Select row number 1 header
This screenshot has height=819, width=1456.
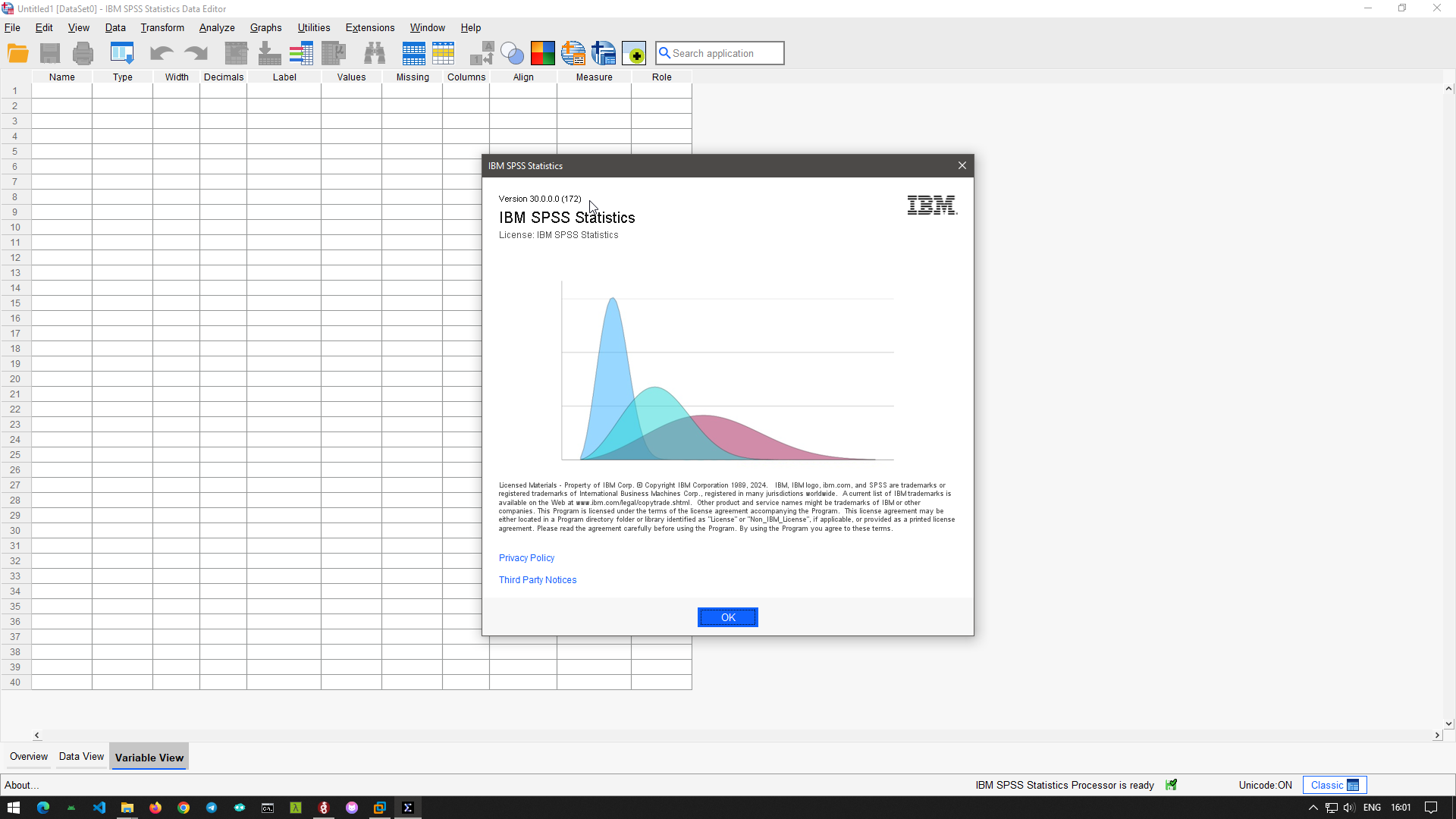pyautogui.click(x=15, y=91)
